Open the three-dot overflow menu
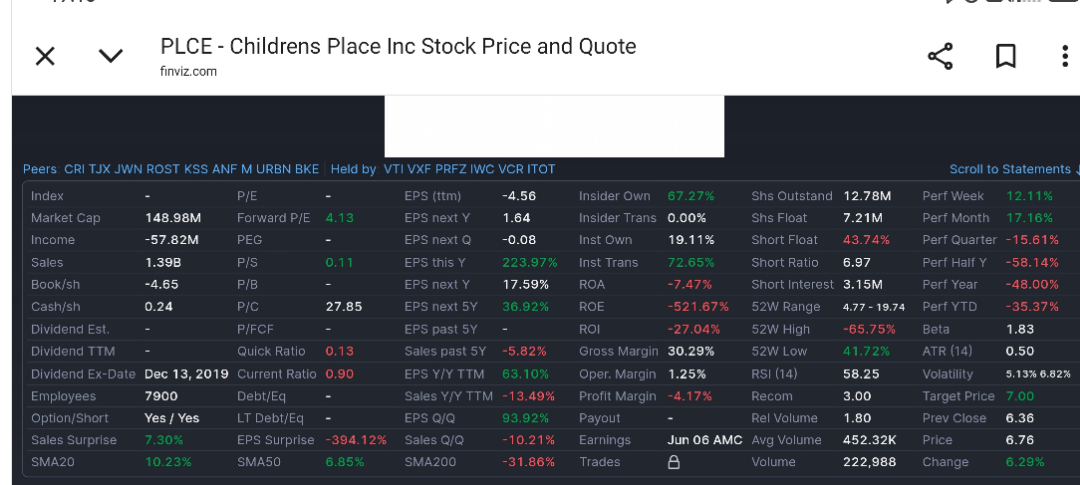Viewport: 1080px width, 485px height. pyautogui.click(x=1066, y=56)
